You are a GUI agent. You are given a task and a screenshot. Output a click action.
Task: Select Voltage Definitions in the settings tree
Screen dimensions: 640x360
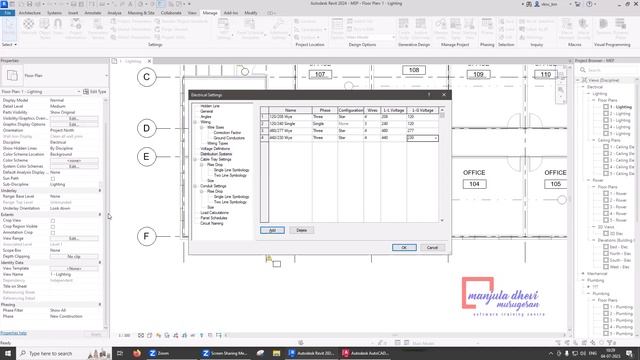[215, 149]
